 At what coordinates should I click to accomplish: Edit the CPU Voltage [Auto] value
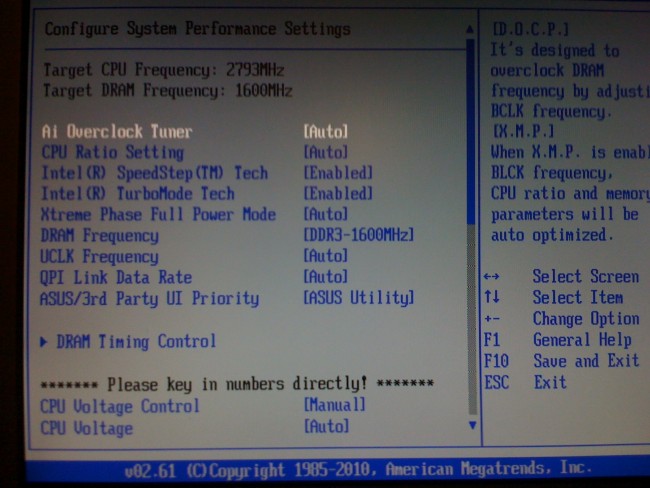326,426
